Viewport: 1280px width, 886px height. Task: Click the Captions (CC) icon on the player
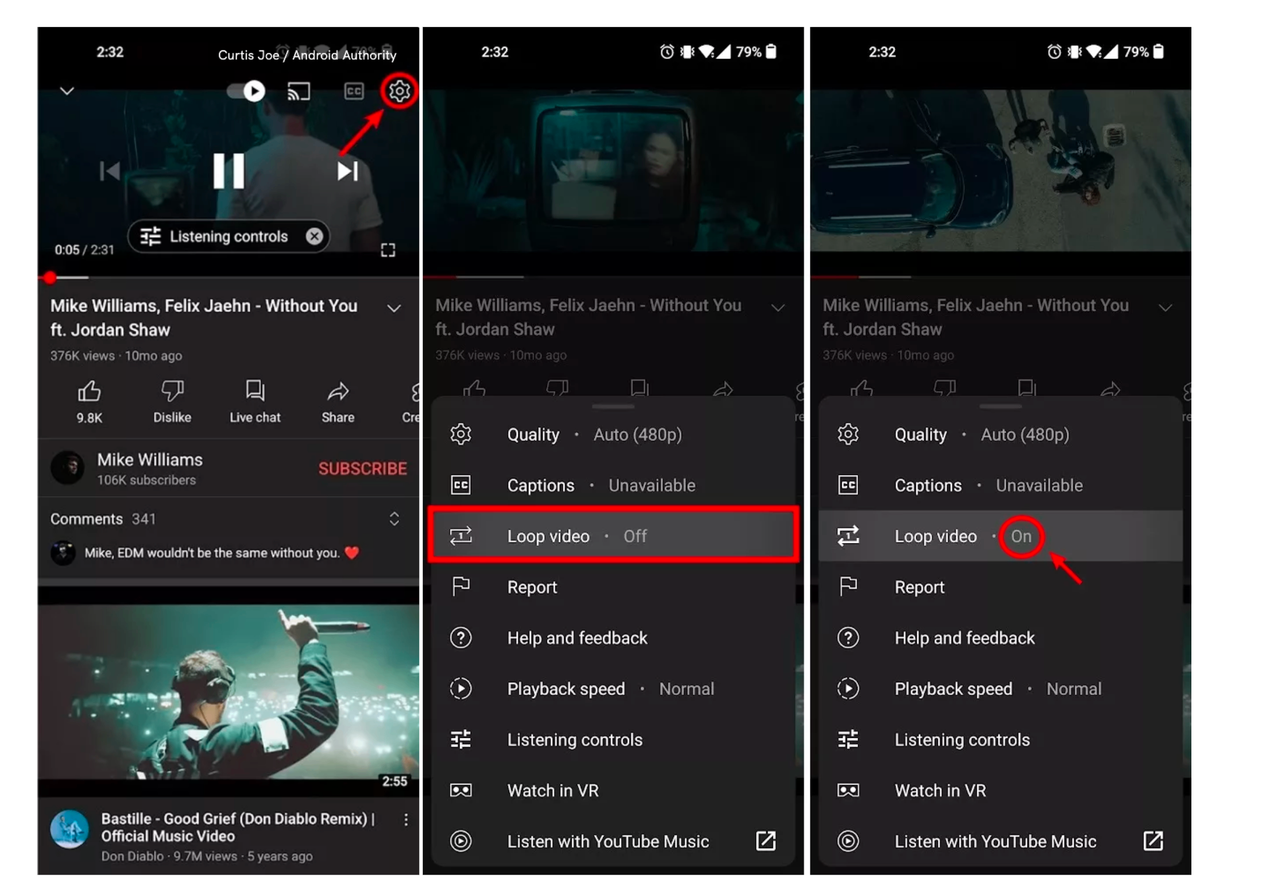(x=352, y=91)
